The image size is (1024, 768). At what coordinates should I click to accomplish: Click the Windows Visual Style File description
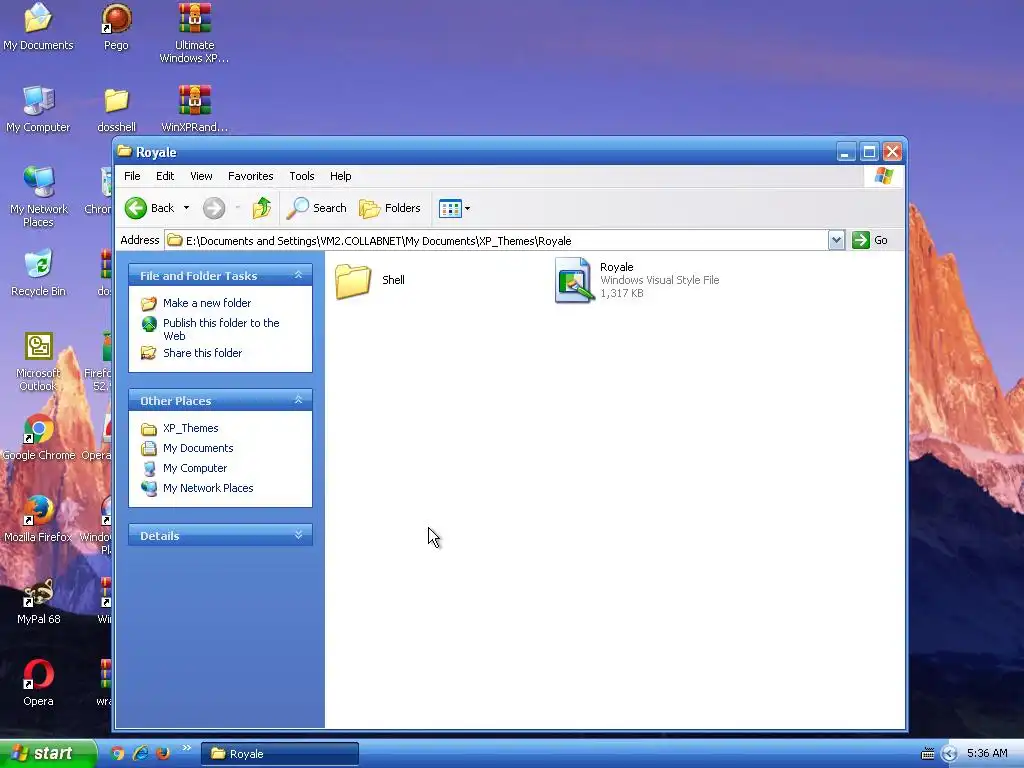(x=660, y=280)
